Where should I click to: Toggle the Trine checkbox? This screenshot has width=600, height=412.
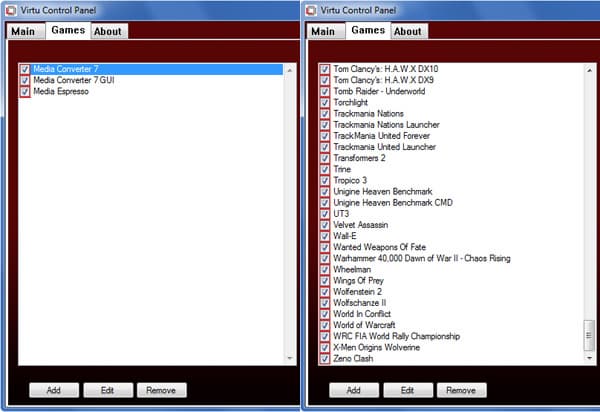coord(324,169)
